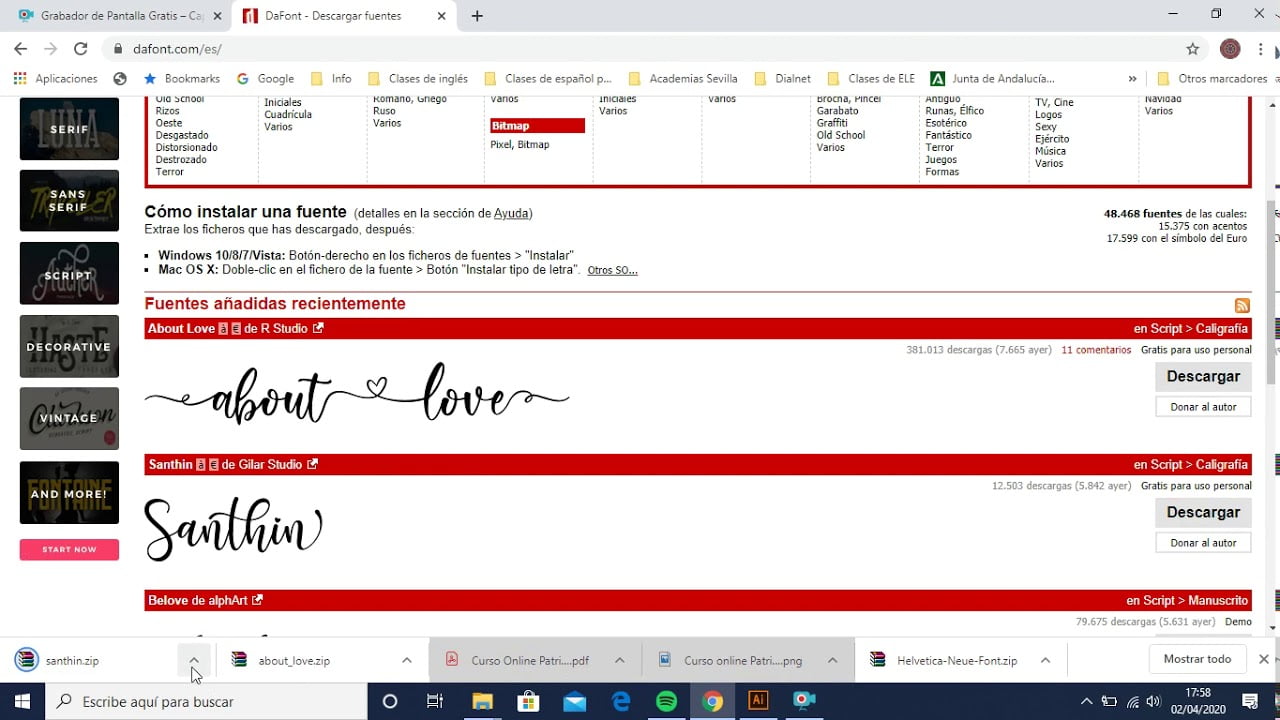Open Santhin external link icon

pyautogui.click(x=312, y=464)
